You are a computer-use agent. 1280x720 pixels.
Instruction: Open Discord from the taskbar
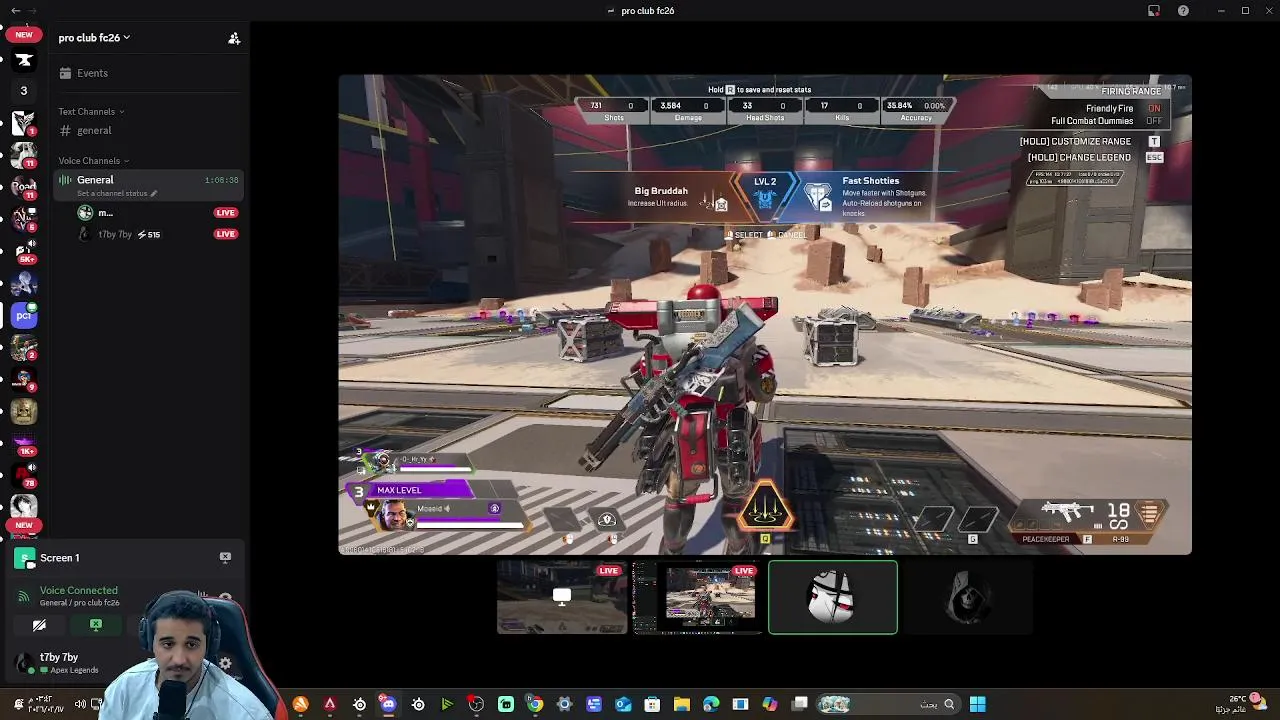coord(389,704)
